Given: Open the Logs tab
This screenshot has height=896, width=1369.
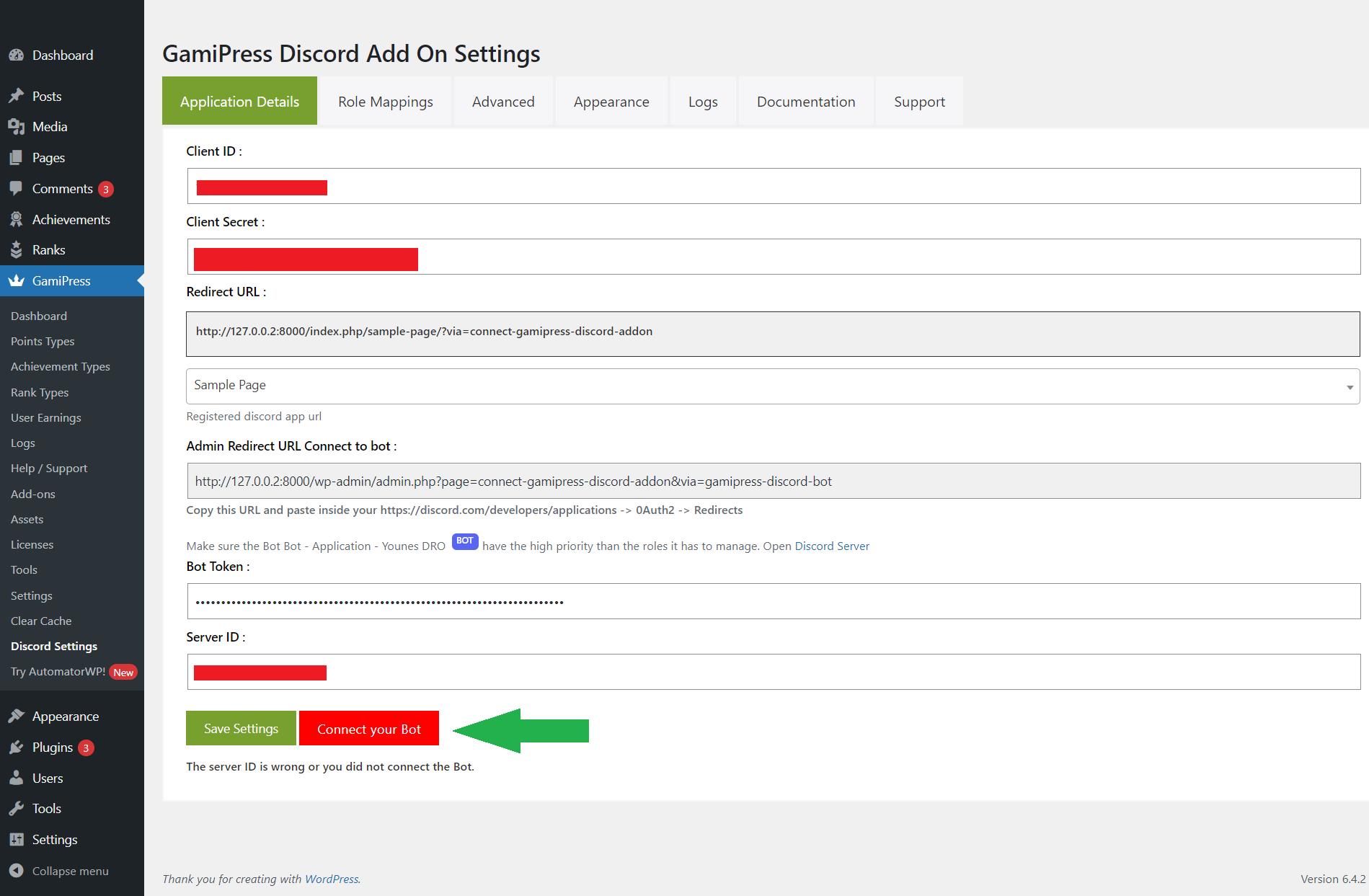Looking at the screenshot, I should coord(703,101).
